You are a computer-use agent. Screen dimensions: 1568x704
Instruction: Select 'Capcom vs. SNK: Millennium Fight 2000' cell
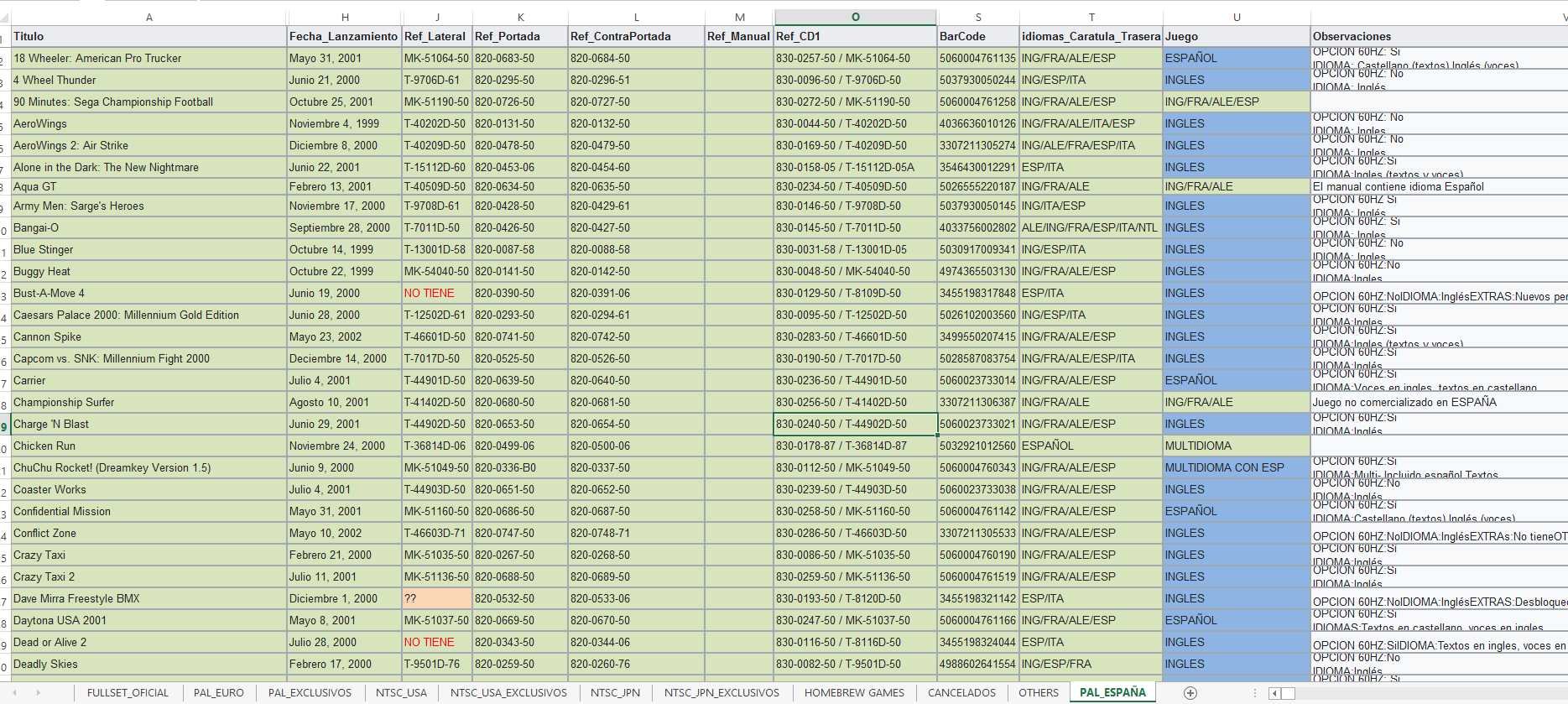(149, 358)
